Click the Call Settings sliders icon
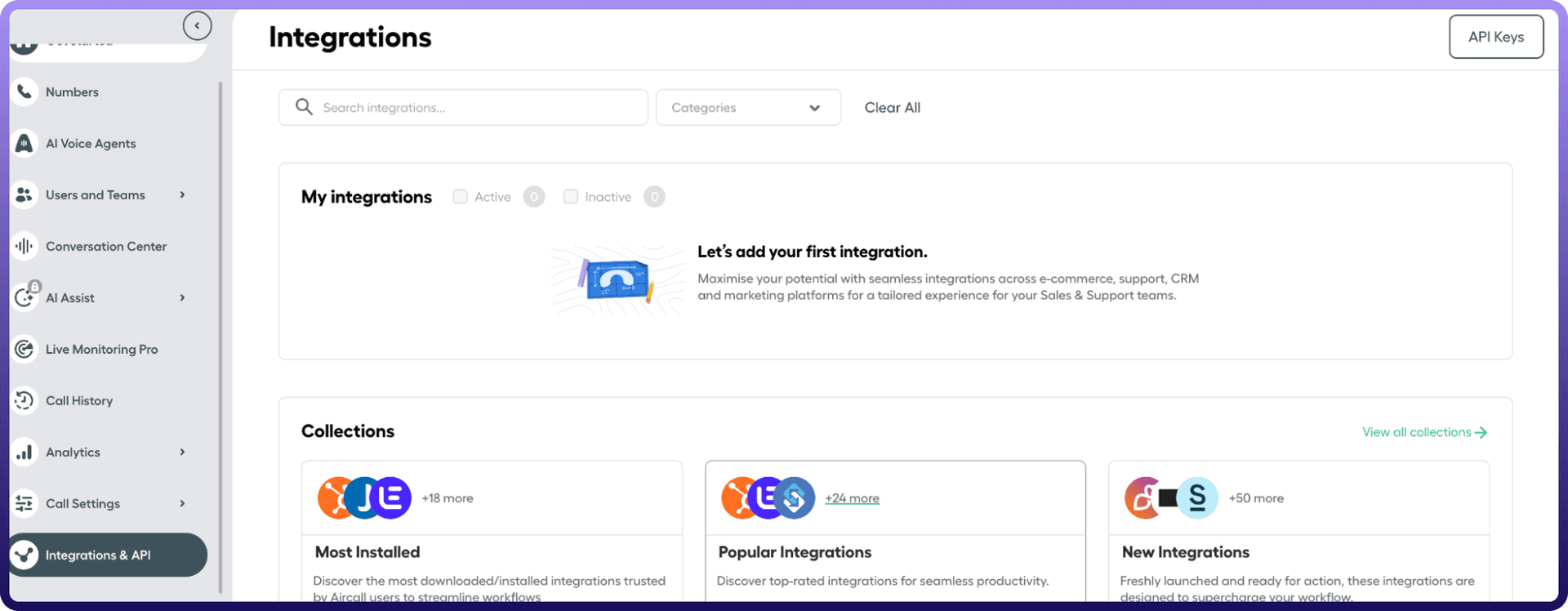 coord(24,504)
